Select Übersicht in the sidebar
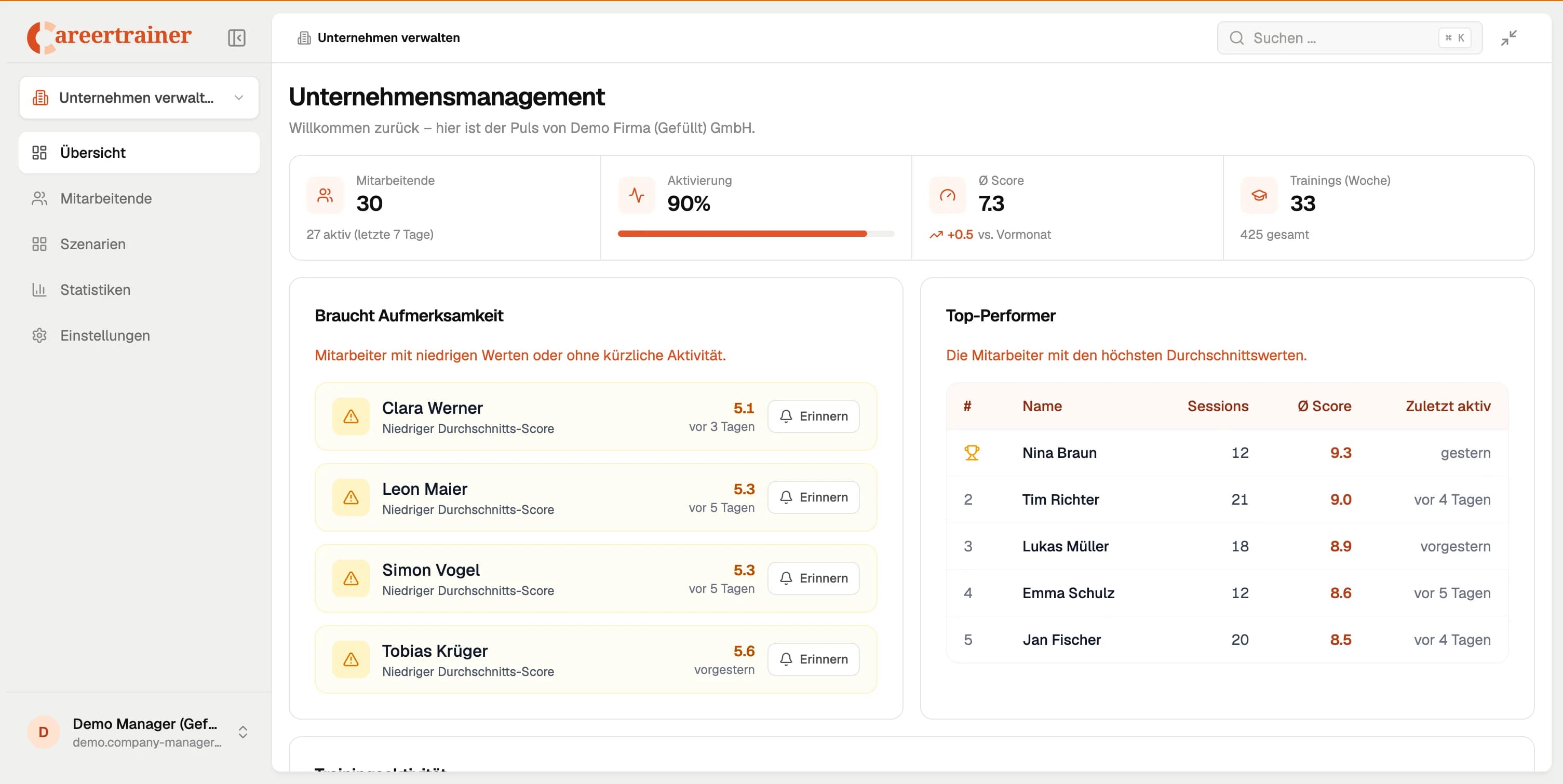 [x=139, y=152]
